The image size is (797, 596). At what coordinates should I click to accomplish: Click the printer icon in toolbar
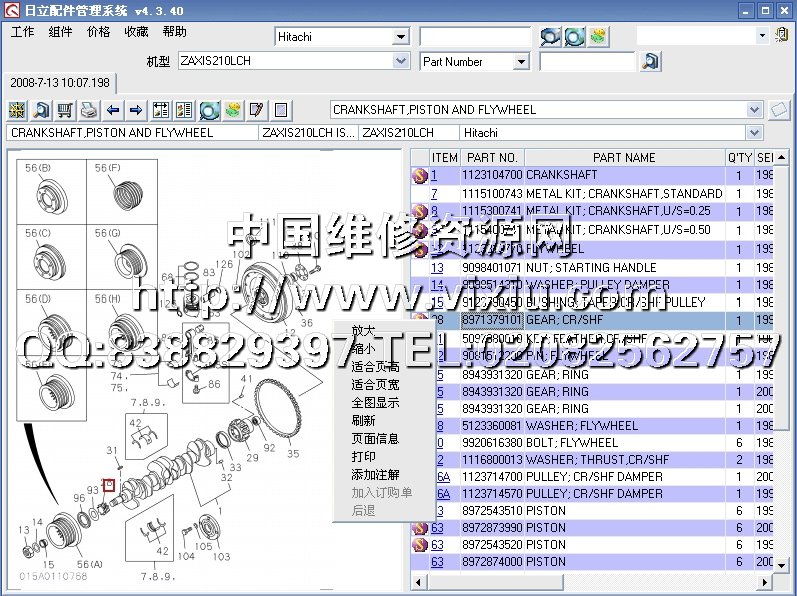tap(88, 110)
